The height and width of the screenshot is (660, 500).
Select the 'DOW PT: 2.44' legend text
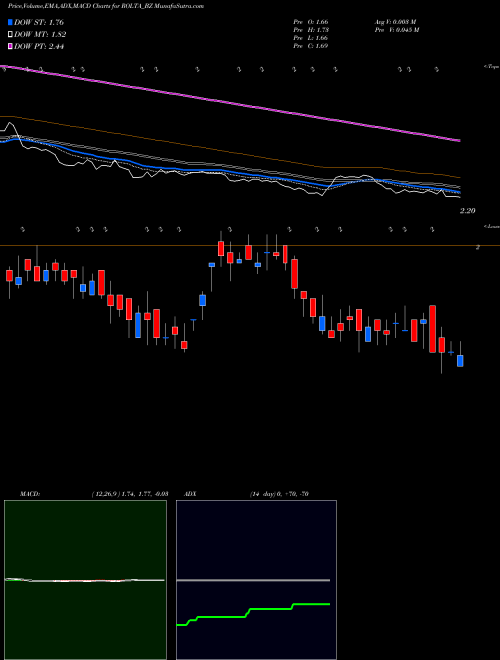[39, 47]
